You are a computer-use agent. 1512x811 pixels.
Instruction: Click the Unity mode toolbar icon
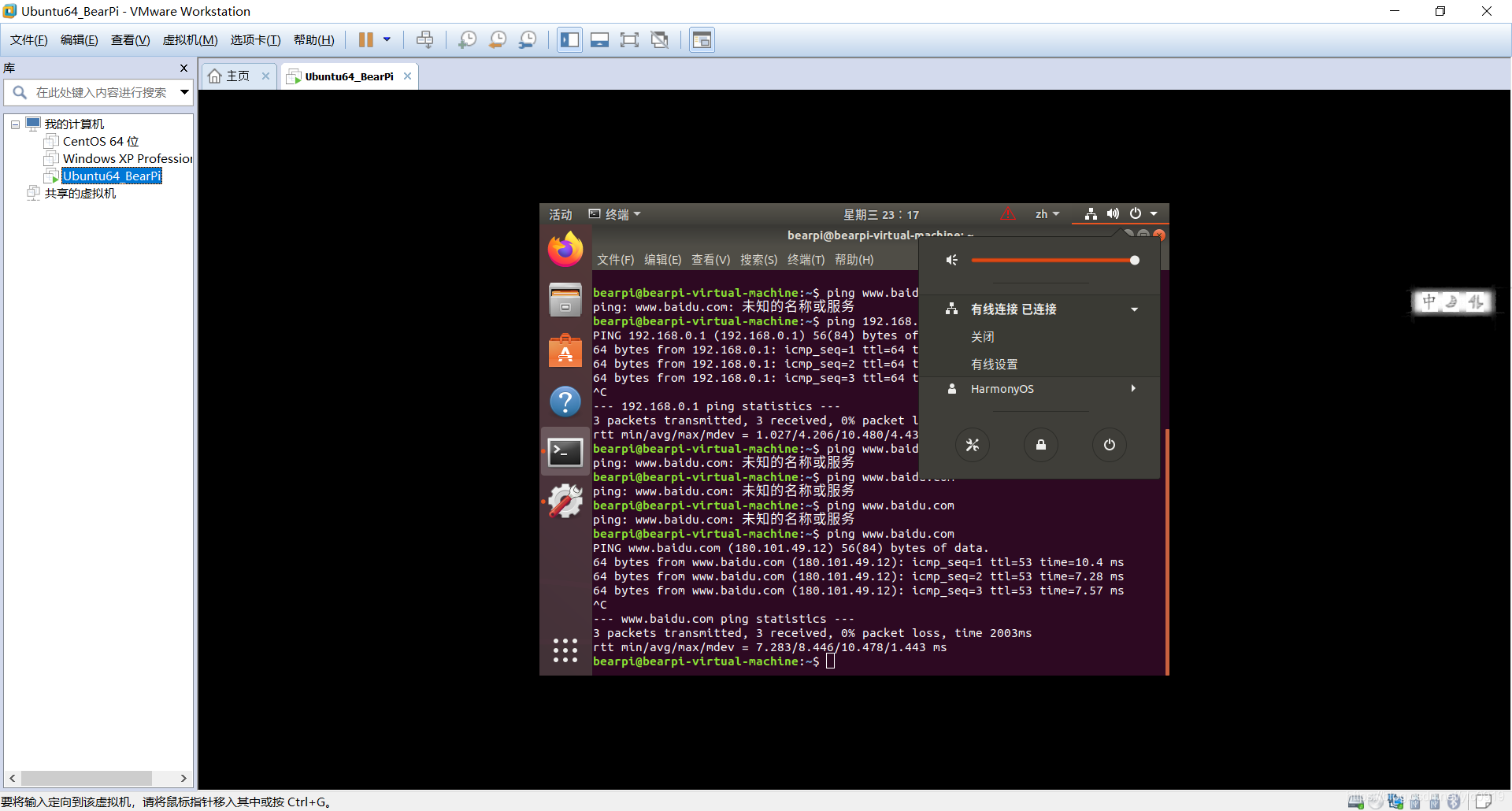pos(660,39)
